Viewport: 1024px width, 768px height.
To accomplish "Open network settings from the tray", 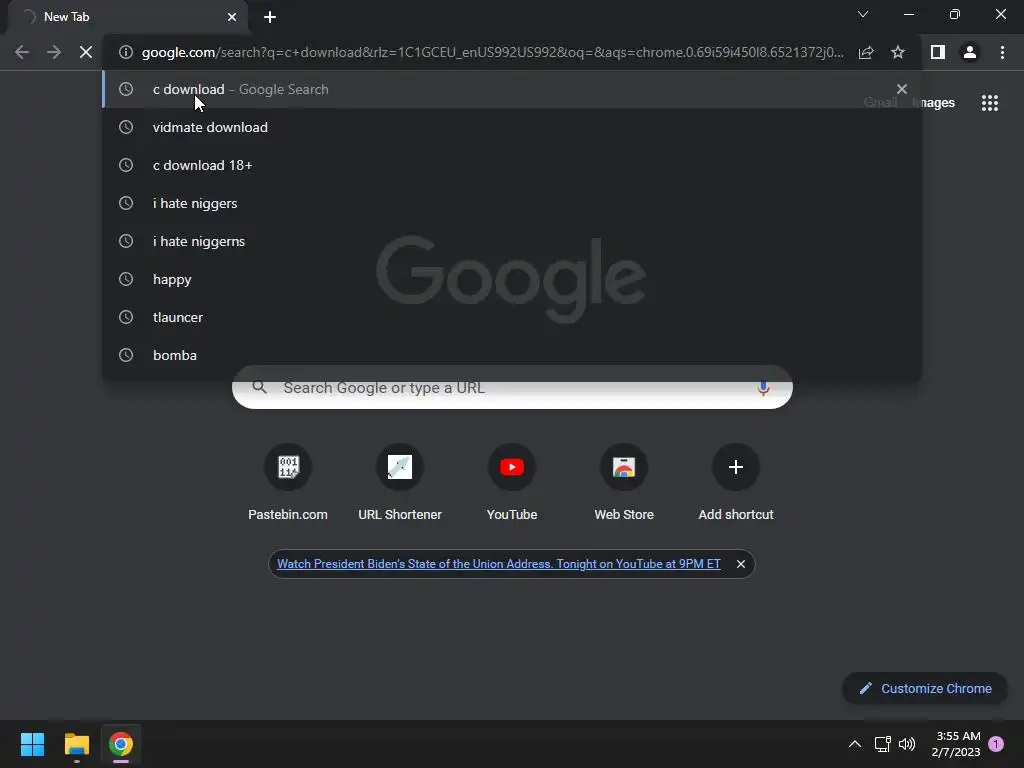I will click(x=882, y=744).
